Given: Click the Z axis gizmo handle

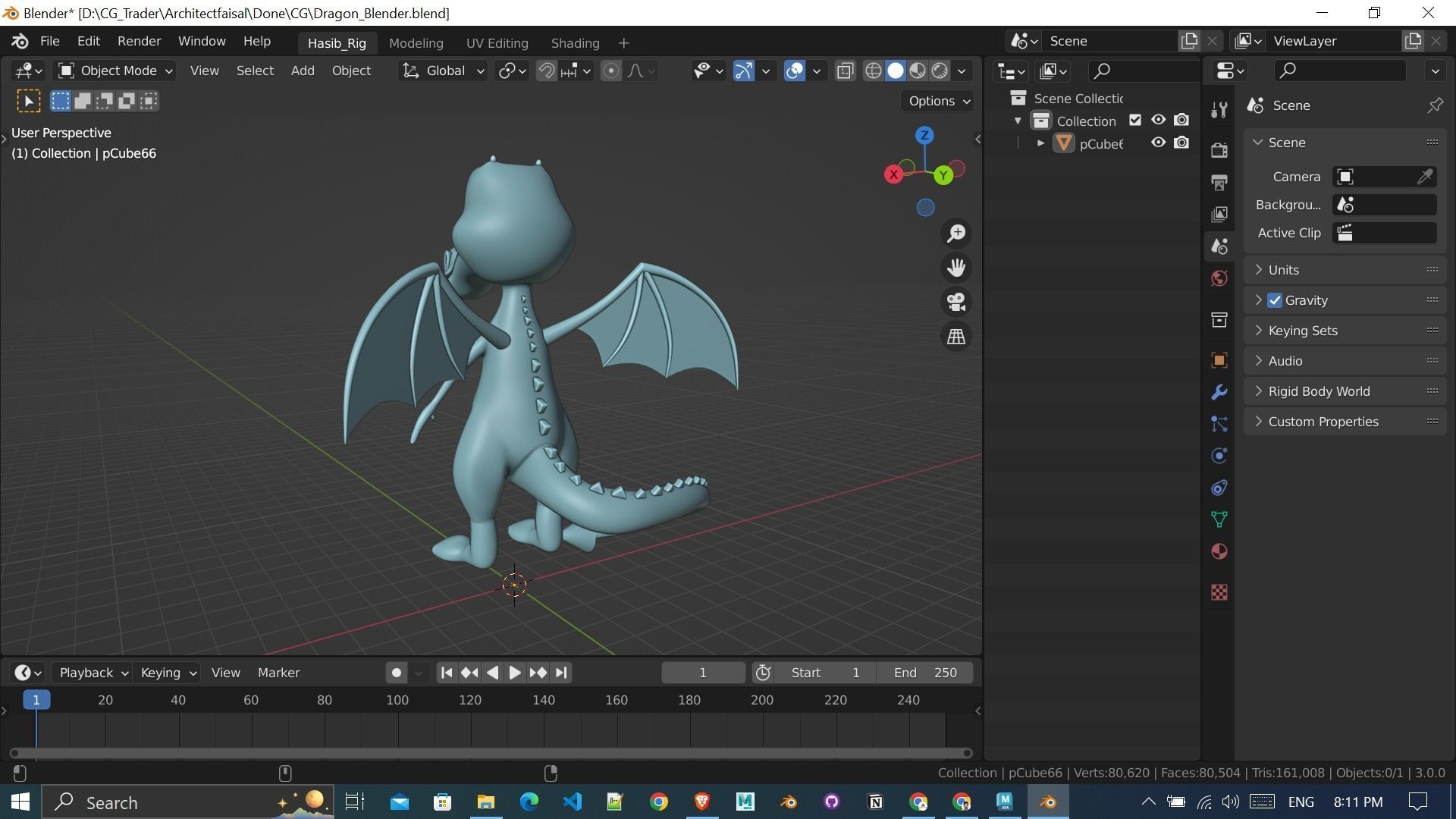Looking at the screenshot, I should [x=924, y=136].
